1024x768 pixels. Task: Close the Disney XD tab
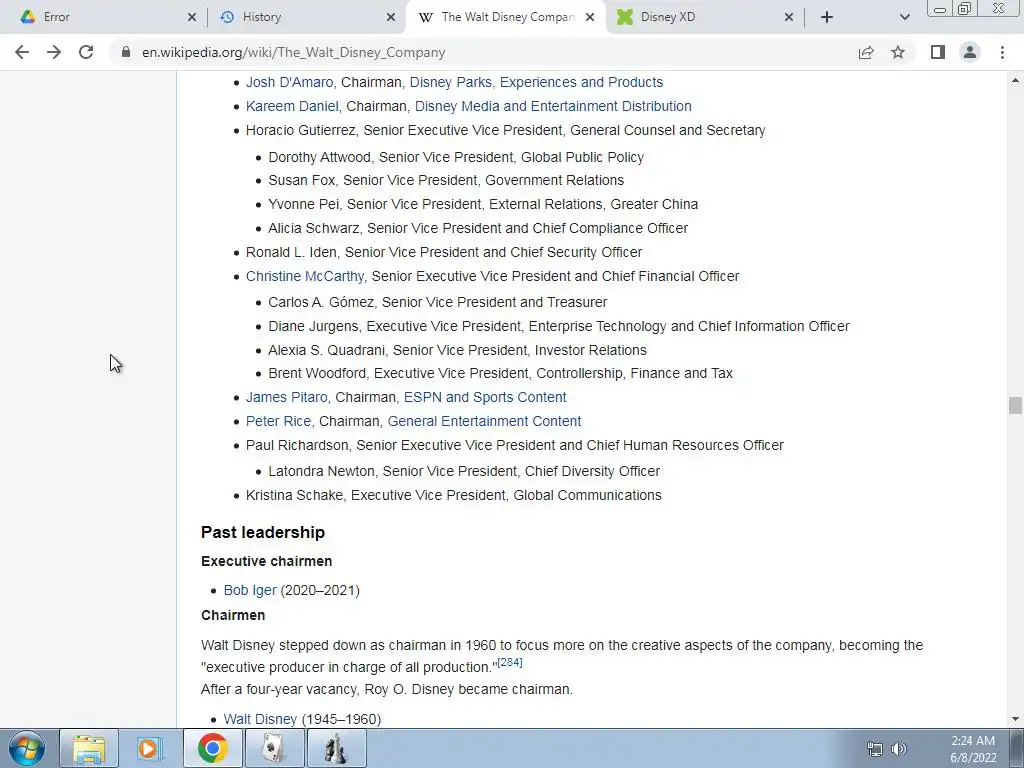[789, 17]
